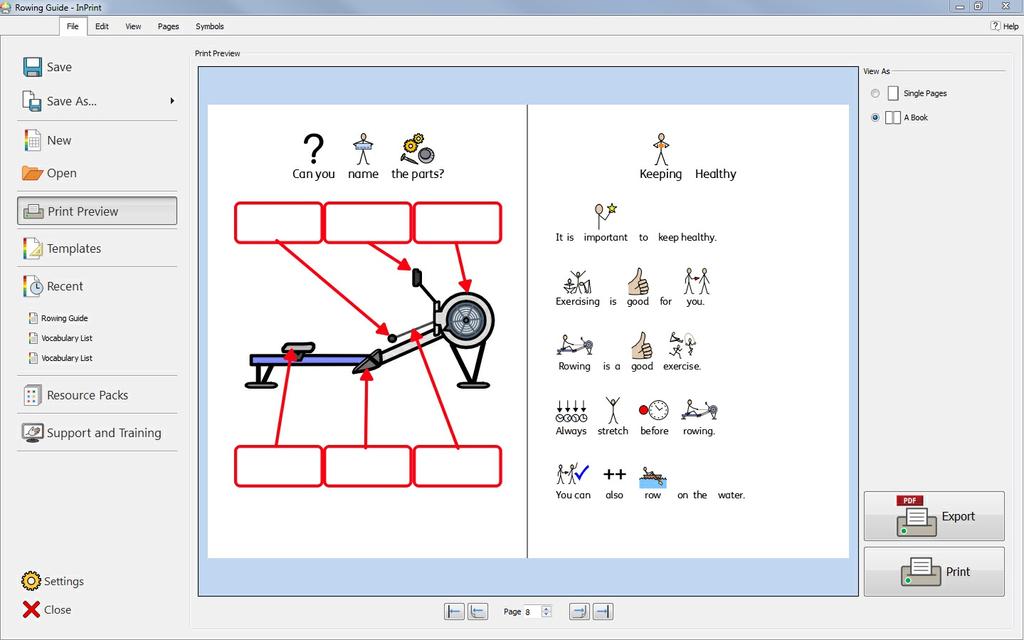Viewport: 1024px width, 640px height.
Task: Open the Edit menu
Action: click(102, 26)
